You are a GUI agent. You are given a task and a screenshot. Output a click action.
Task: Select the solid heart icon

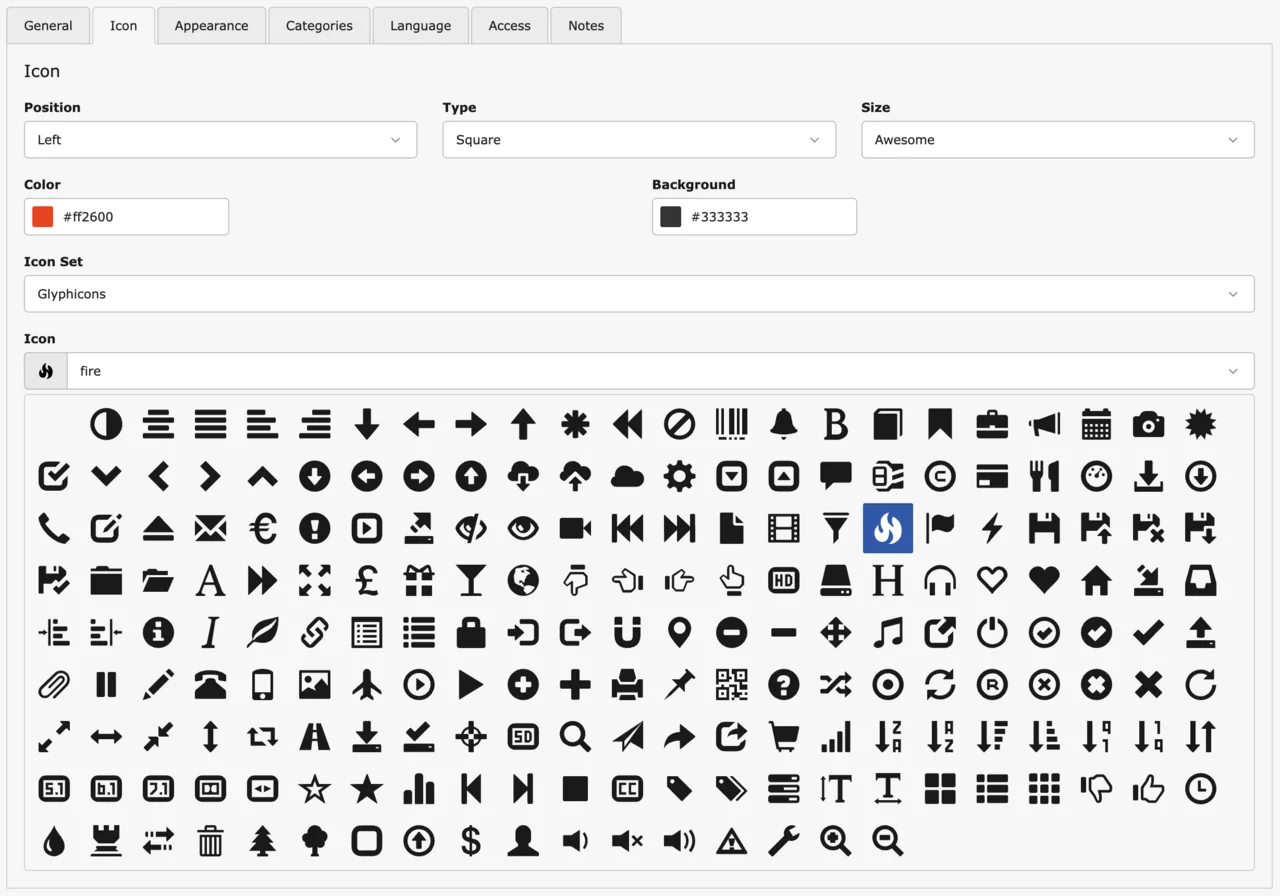(x=1044, y=580)
